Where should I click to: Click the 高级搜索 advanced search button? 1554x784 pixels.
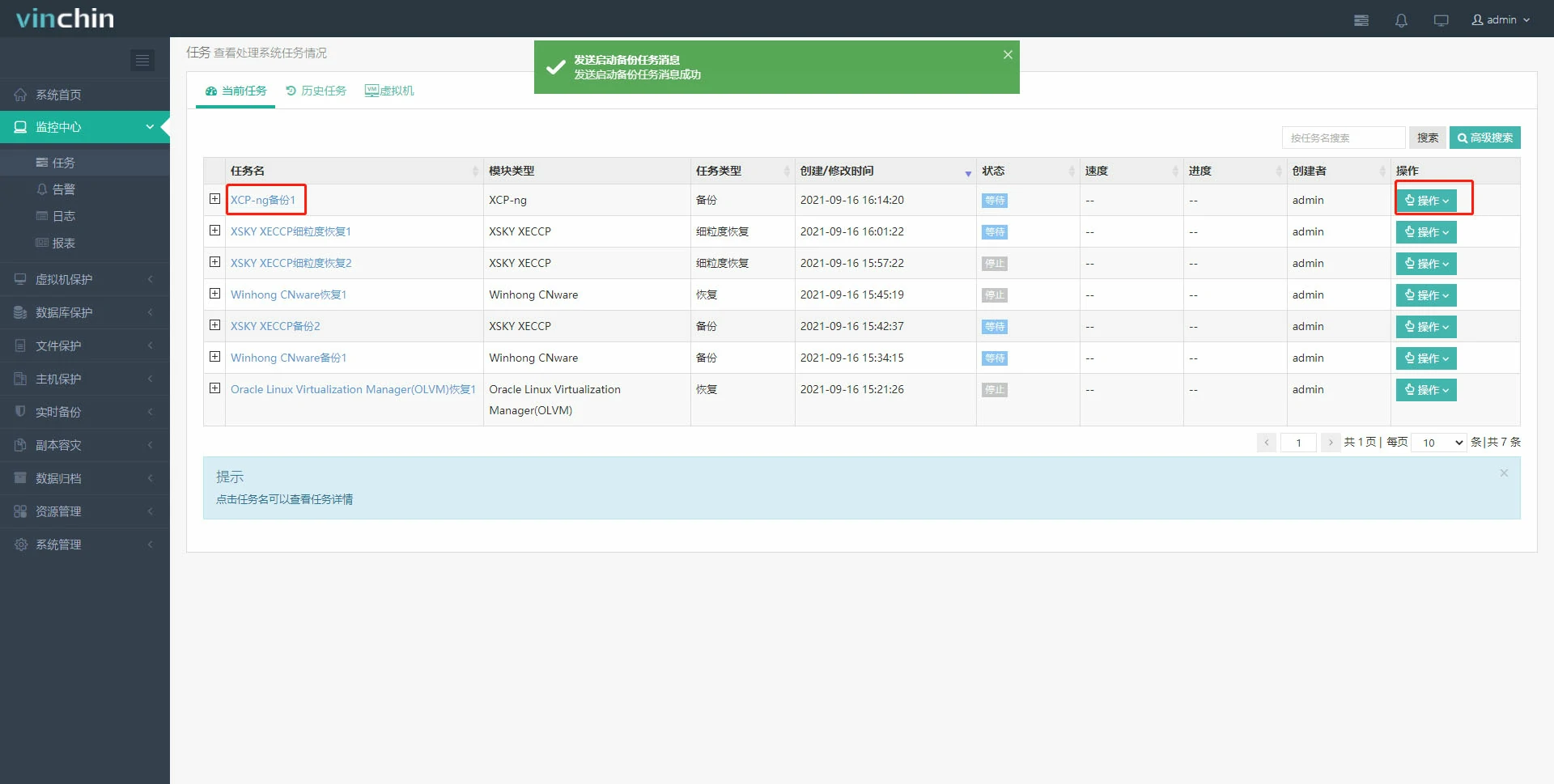[1484, 138]
